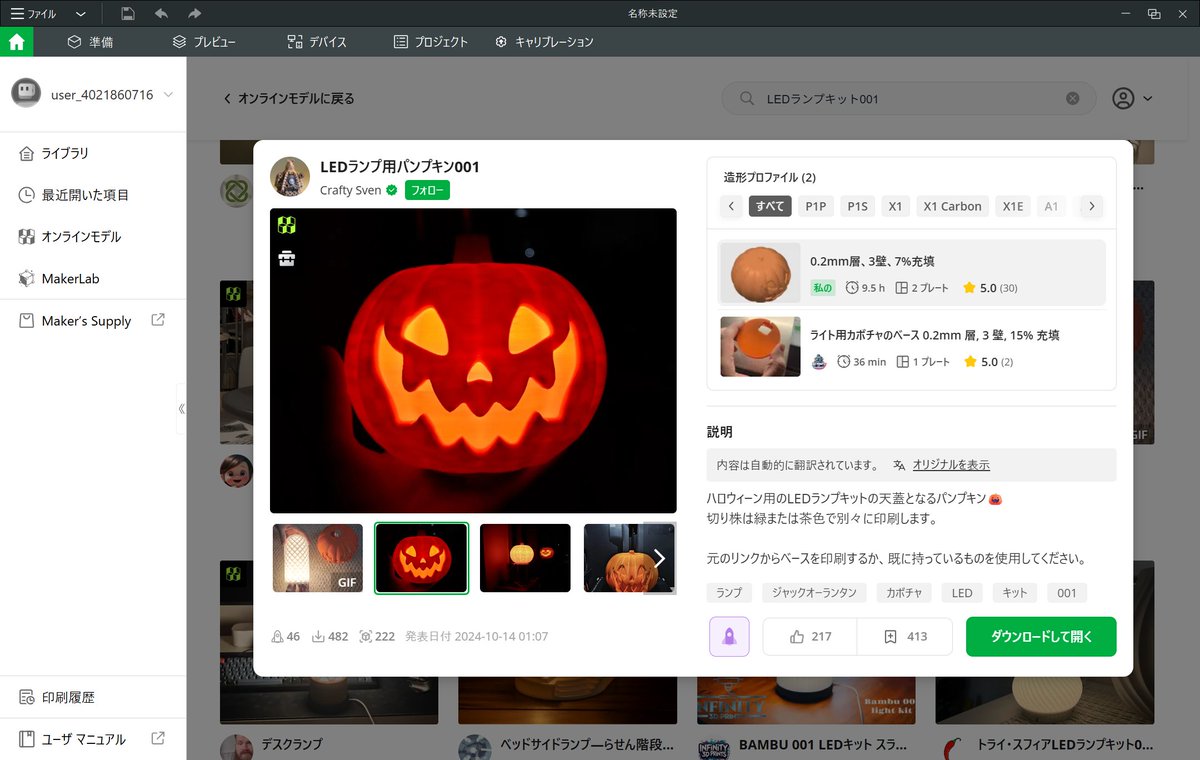
Task: Click the 001 tag
Action: [x=1067, y=593]
